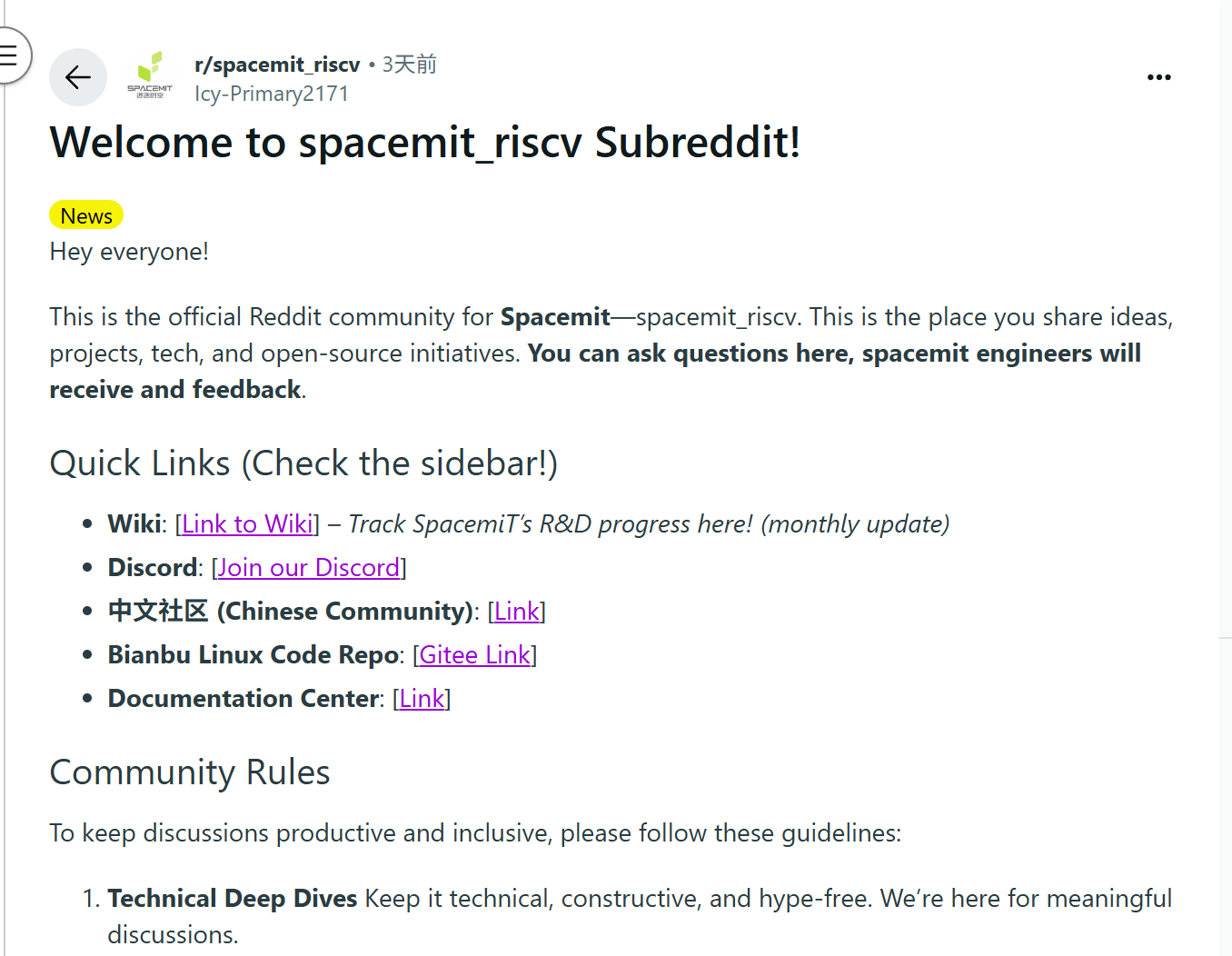Open the Link to Wiki hyperlink
This screenshot has height=956, width=1232.
pyautogui.click(x=248, y=523)
